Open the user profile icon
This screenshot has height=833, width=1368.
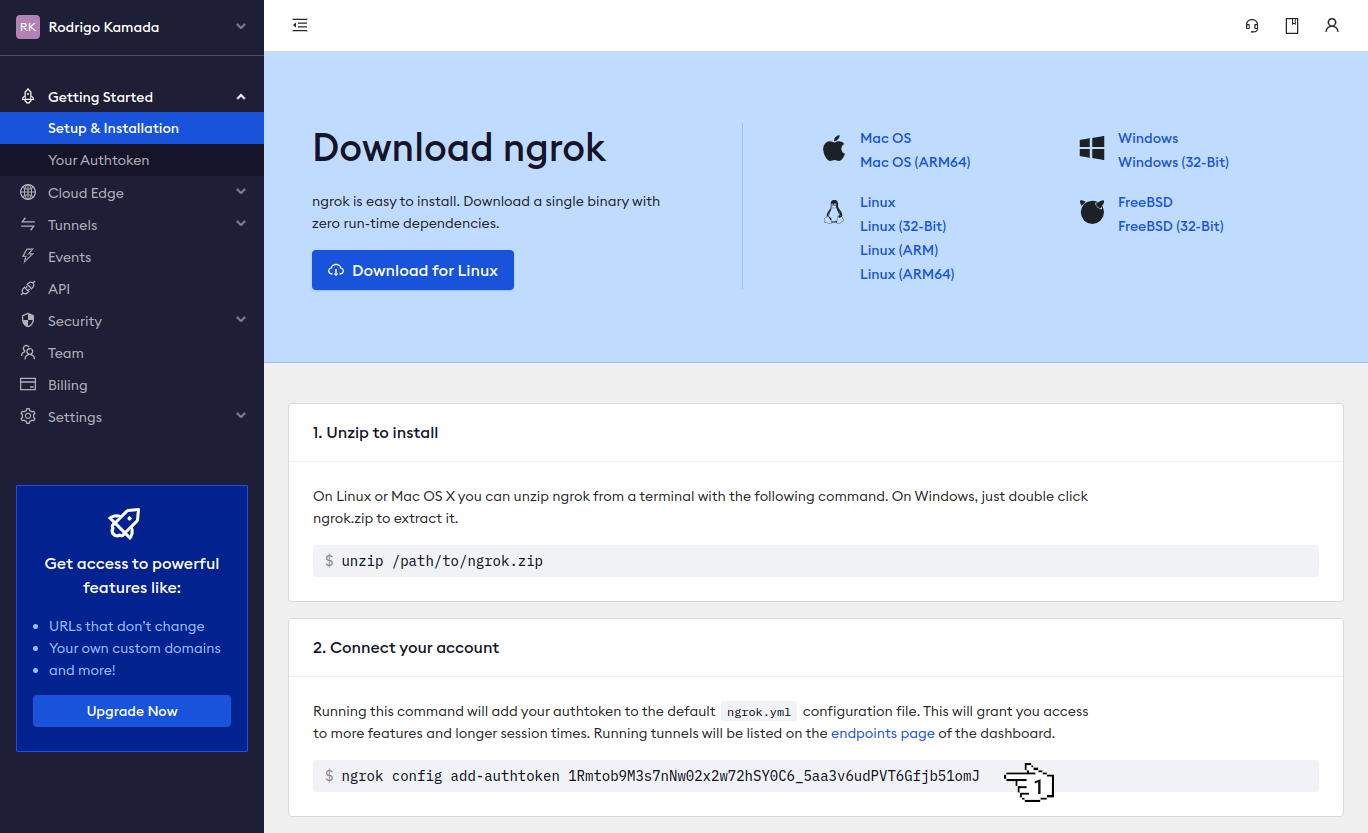tap(1331, 25)
